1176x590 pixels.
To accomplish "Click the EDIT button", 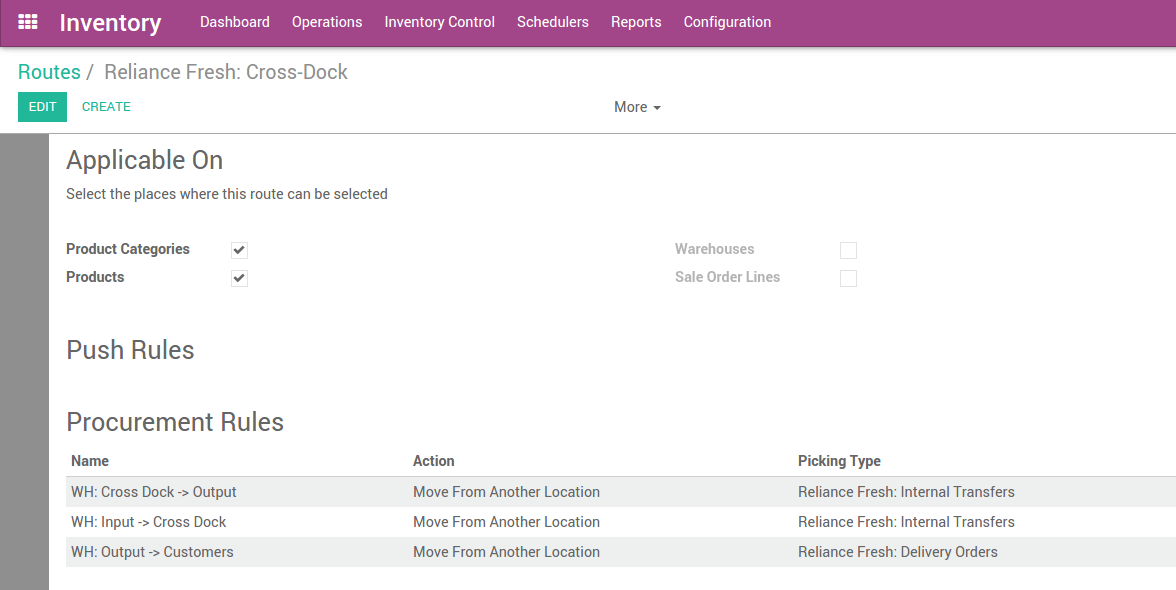I will point(42,106).
